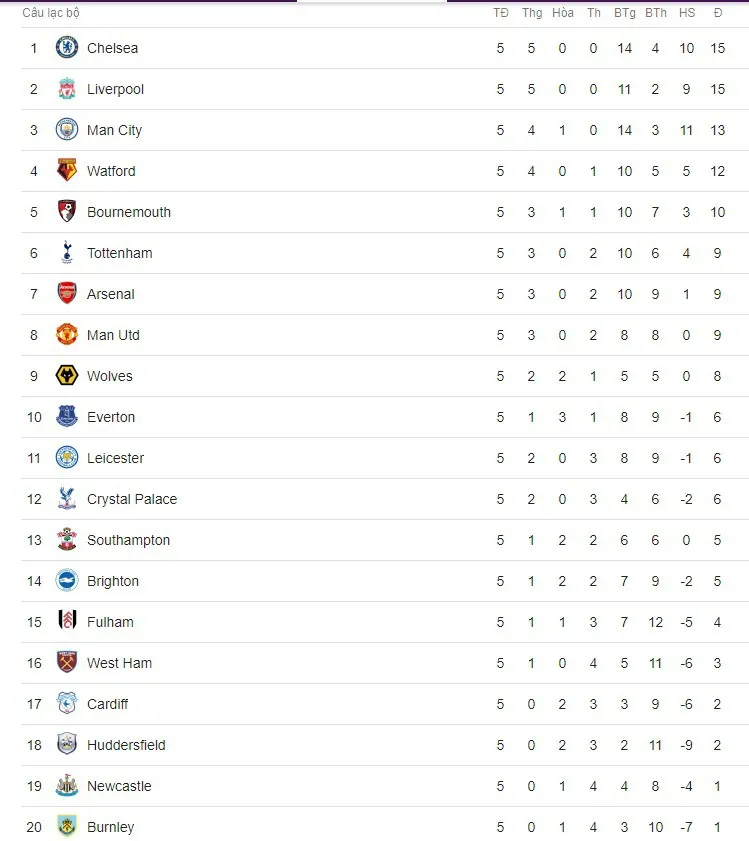The width and height of the screenshot is (749, 841).
Task: Click the Brighton team name
Action: click(x=113, y=581)
